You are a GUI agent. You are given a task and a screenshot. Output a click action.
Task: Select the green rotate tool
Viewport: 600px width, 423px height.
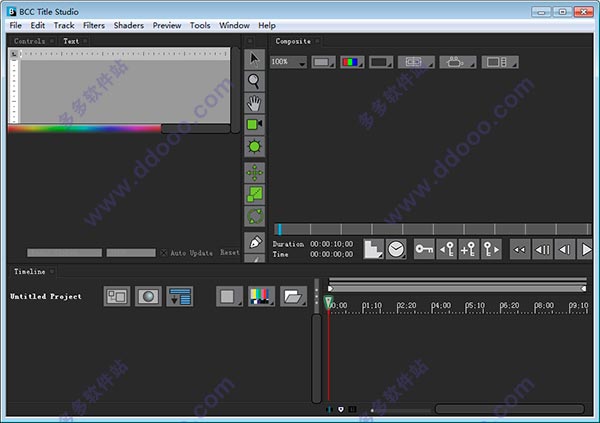click(x=254, y=216)
